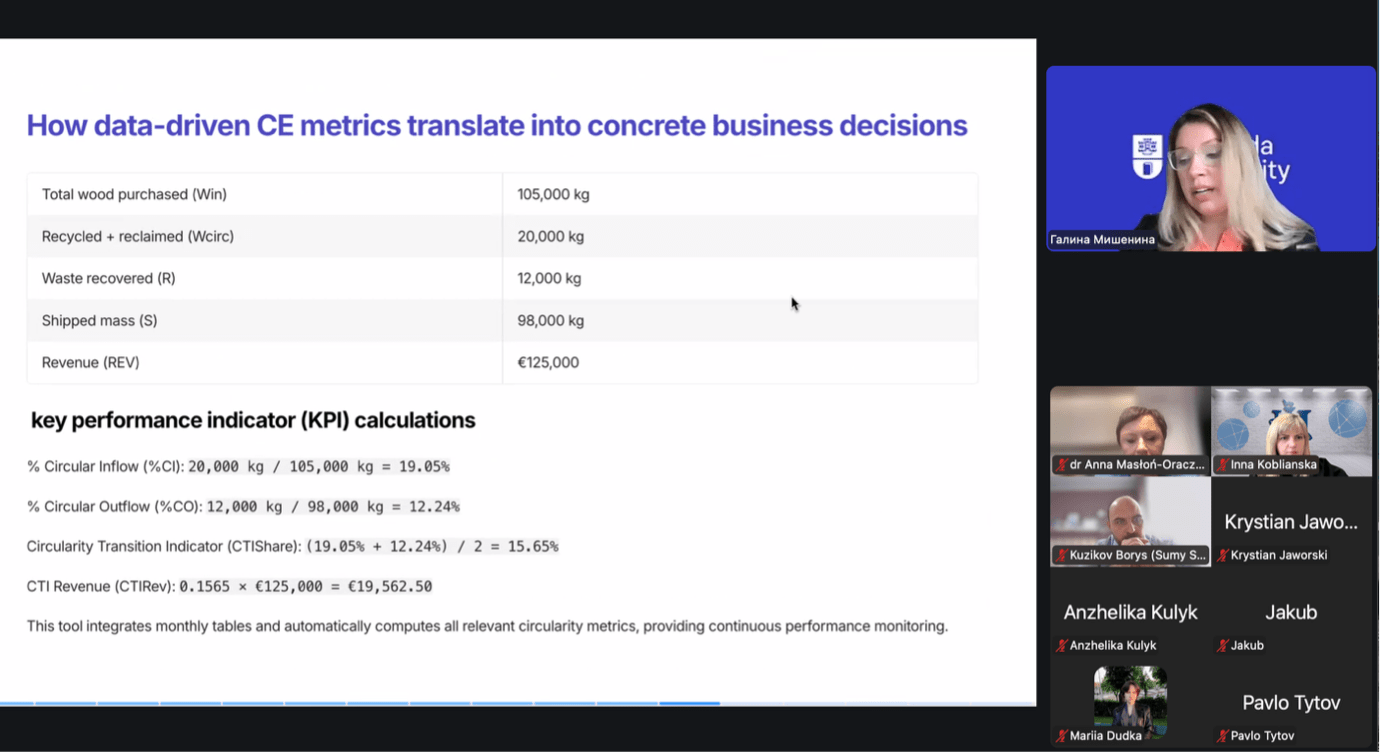Click the Jakub participant tile name

pos(1291,612)
